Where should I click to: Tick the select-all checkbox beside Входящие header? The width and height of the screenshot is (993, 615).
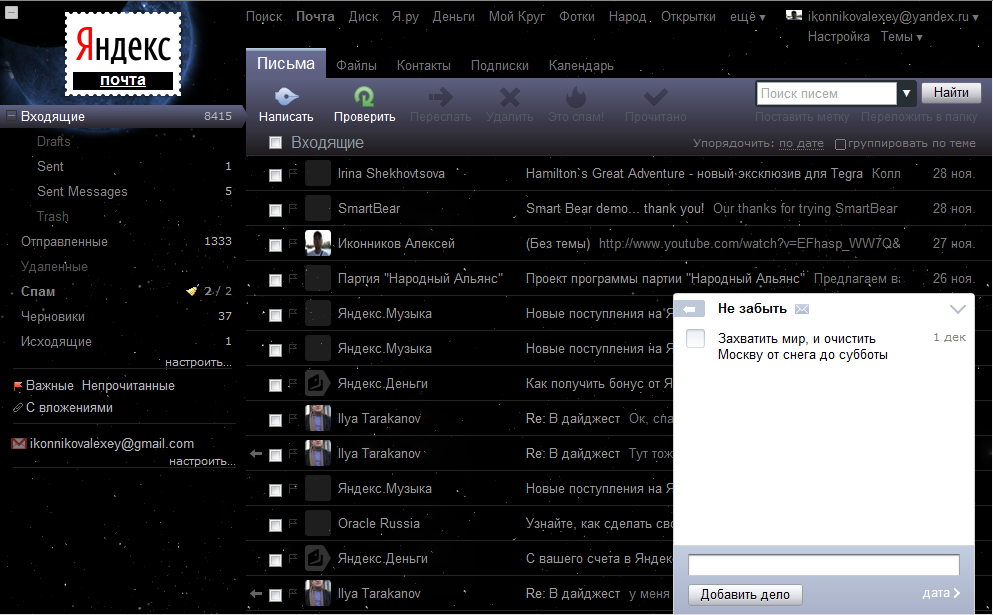[x=275, y=143]
